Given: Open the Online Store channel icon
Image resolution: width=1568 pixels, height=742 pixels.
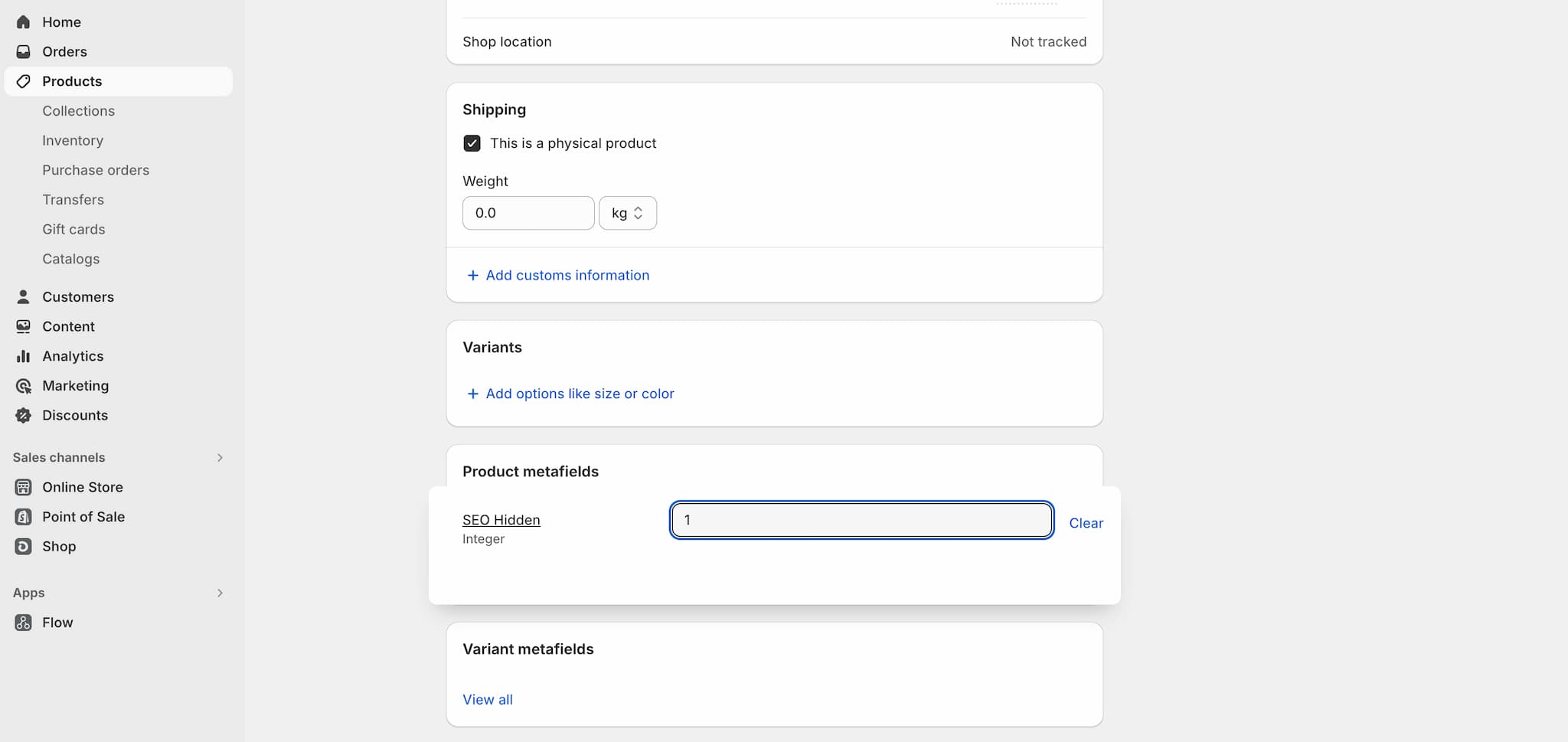Looking at the screenshot, I should click(x=23, y=488).
